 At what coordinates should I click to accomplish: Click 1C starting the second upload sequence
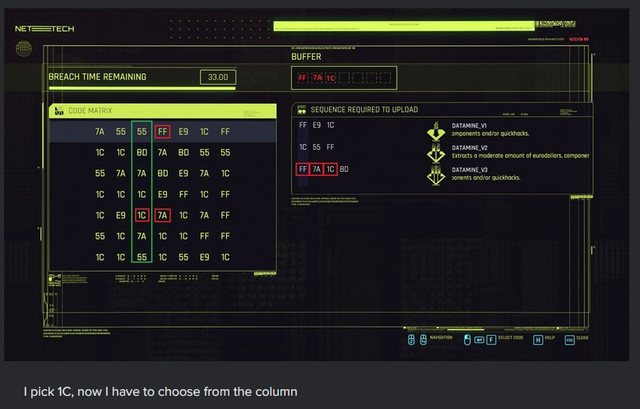pos(303,147)
